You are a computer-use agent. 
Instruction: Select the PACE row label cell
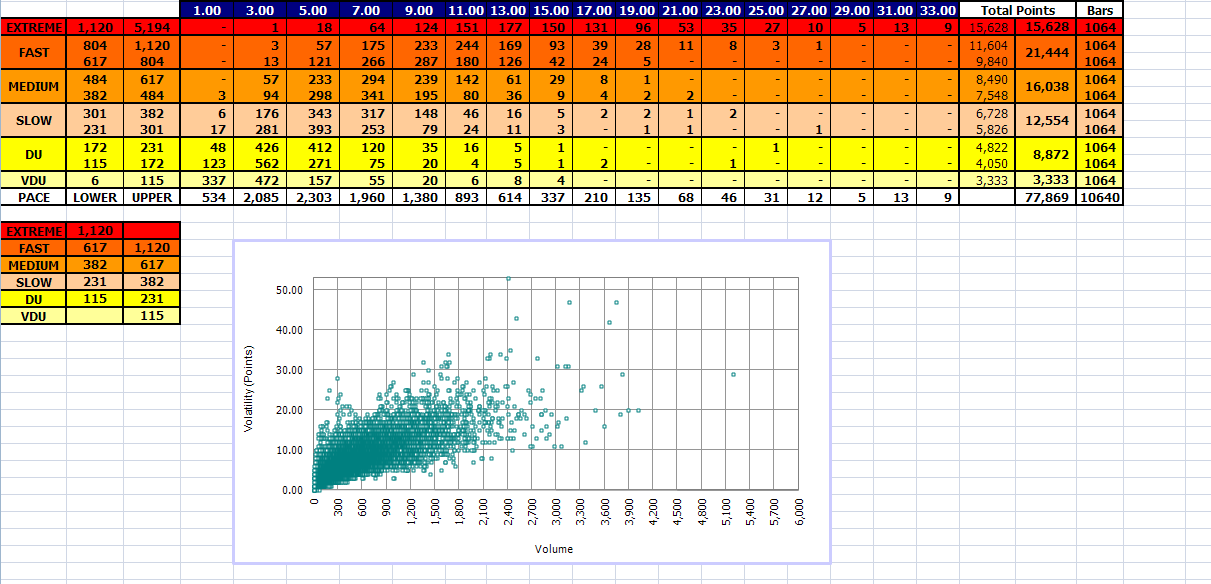pos(34,197)
